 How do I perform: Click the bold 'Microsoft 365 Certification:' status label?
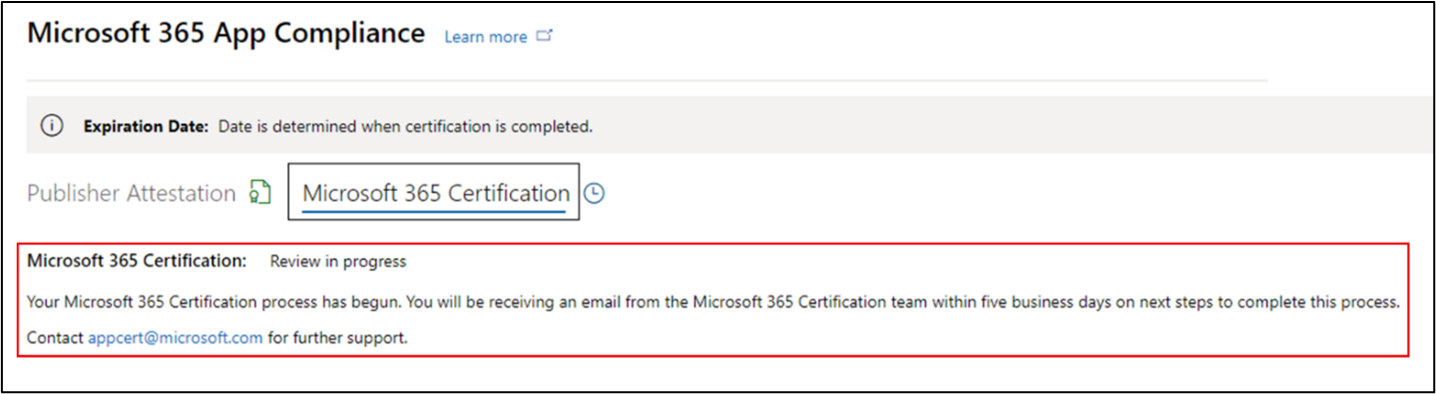pyautogui.click(x=137, y=261)
